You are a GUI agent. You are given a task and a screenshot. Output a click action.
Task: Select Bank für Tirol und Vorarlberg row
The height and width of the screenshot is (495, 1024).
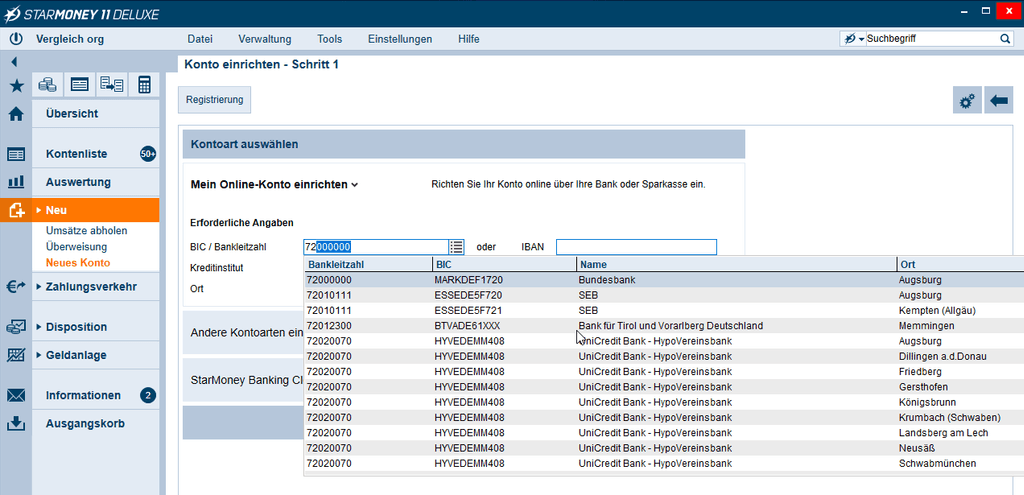click(x=664, y=325)
